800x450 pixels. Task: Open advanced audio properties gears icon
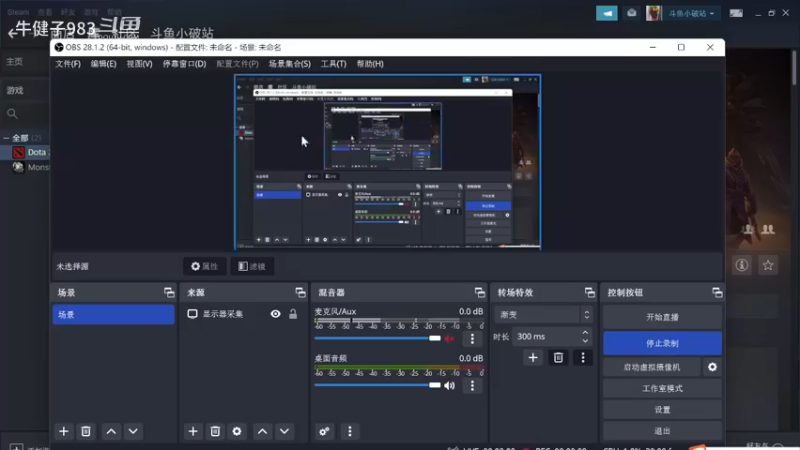[324, 432]
